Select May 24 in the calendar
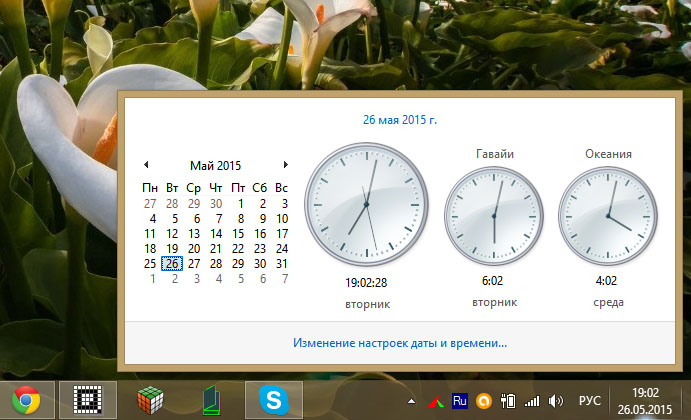This screenshot has width=691, height=420. pyautogui.click(x=282, y=249)
